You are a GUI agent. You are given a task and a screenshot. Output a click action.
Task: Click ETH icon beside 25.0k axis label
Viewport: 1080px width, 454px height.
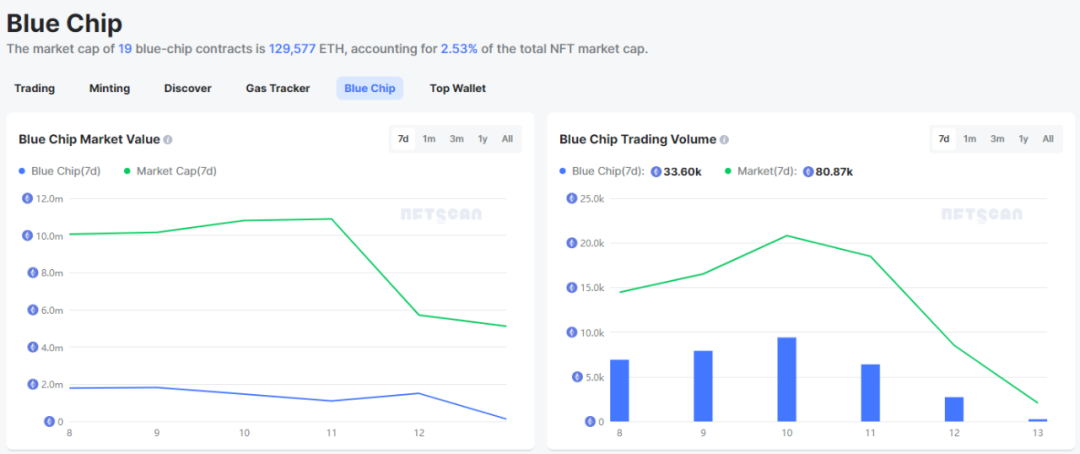[x=572, y=198]
